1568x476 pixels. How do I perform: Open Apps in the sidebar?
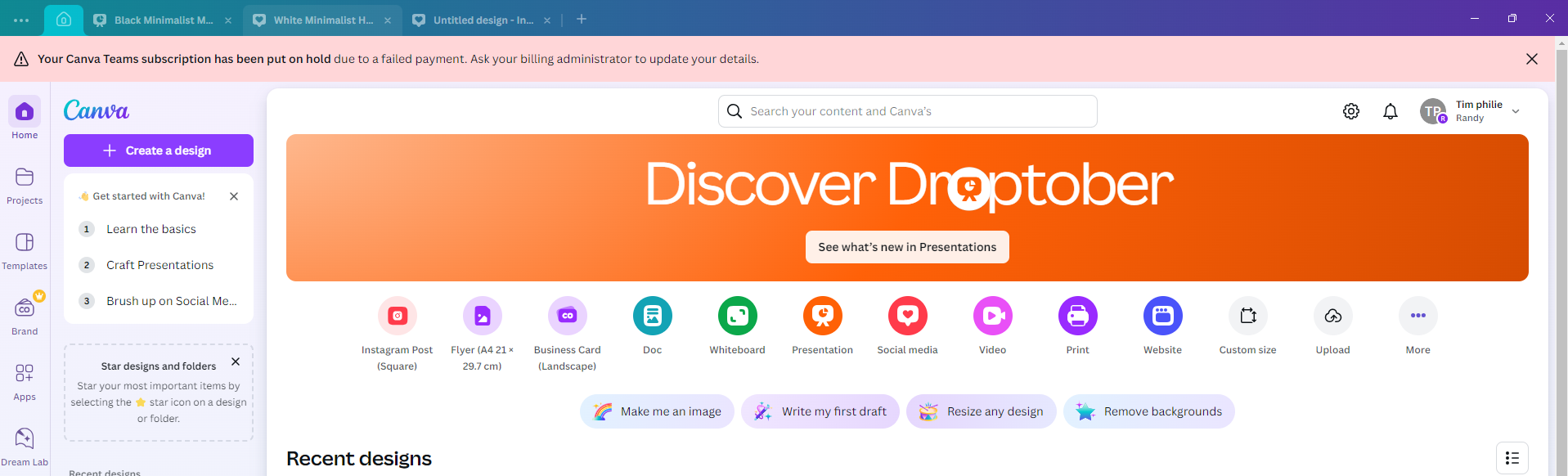25,382
